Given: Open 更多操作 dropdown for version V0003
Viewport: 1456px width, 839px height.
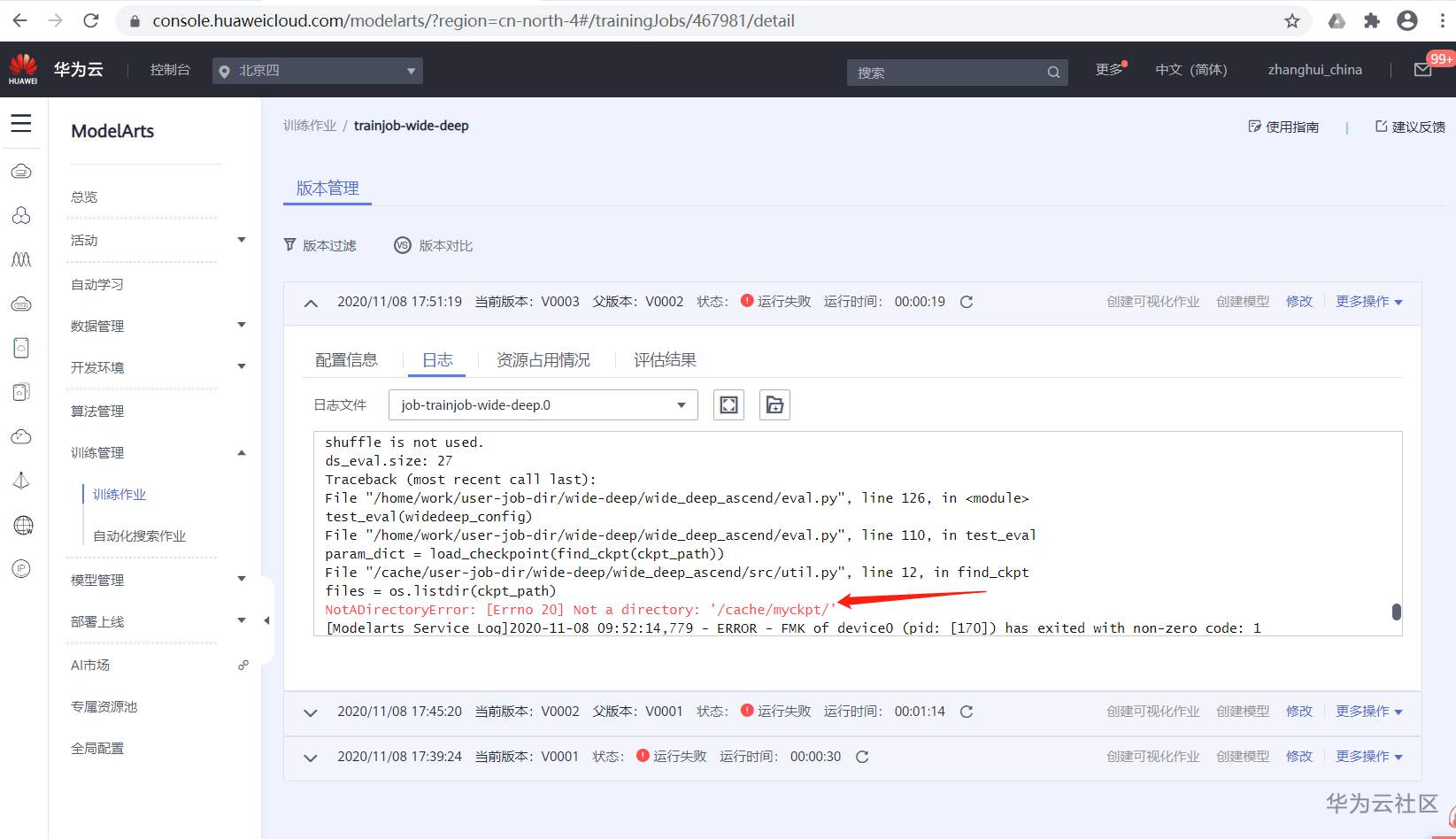Looking at the screenshot, I should [x=1369, y=302].
